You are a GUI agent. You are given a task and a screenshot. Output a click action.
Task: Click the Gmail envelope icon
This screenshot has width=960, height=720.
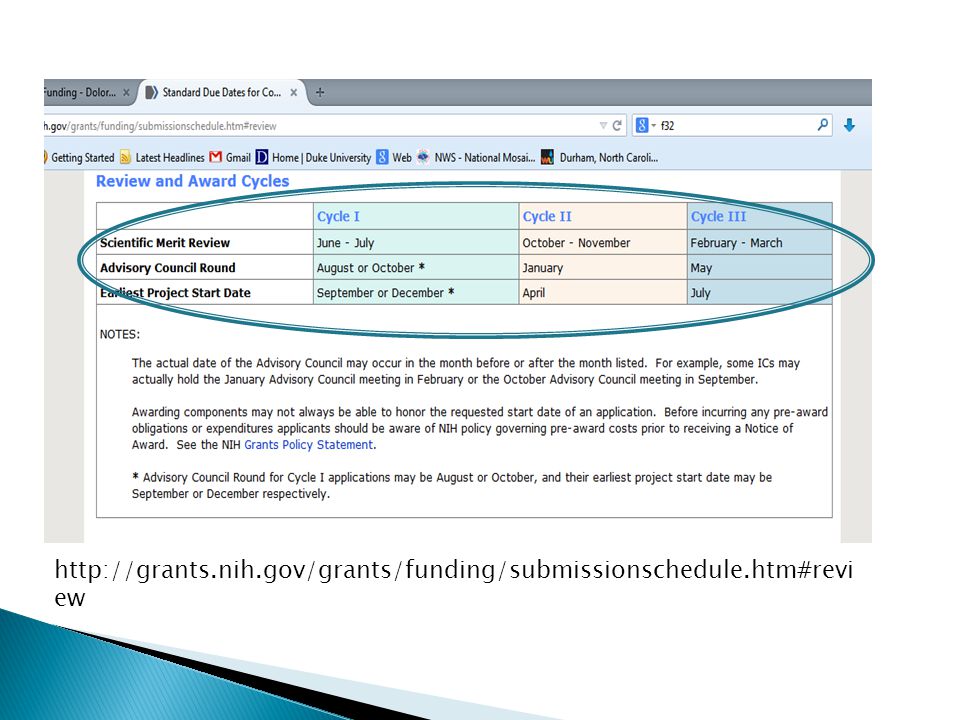[216, 157]
